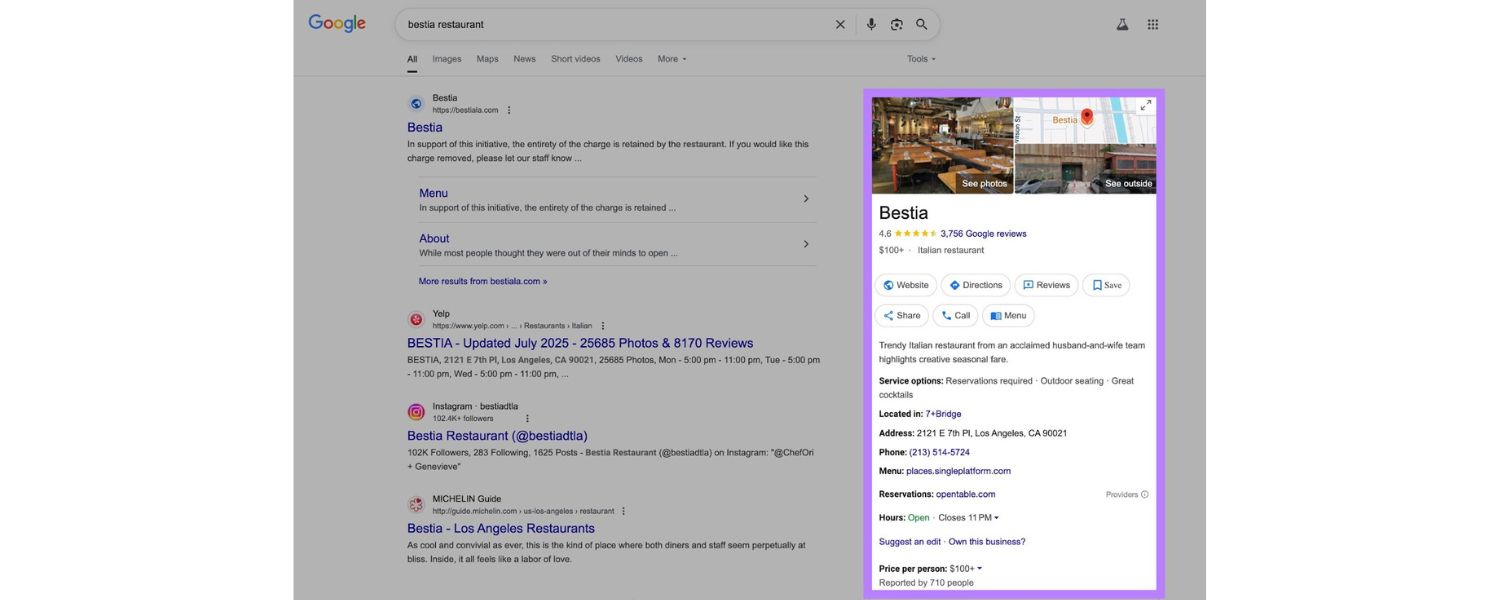This screenshot has height=600, width=1500.
Task: Expand the More search categories dropdown
Action: (x=672, y=59)
